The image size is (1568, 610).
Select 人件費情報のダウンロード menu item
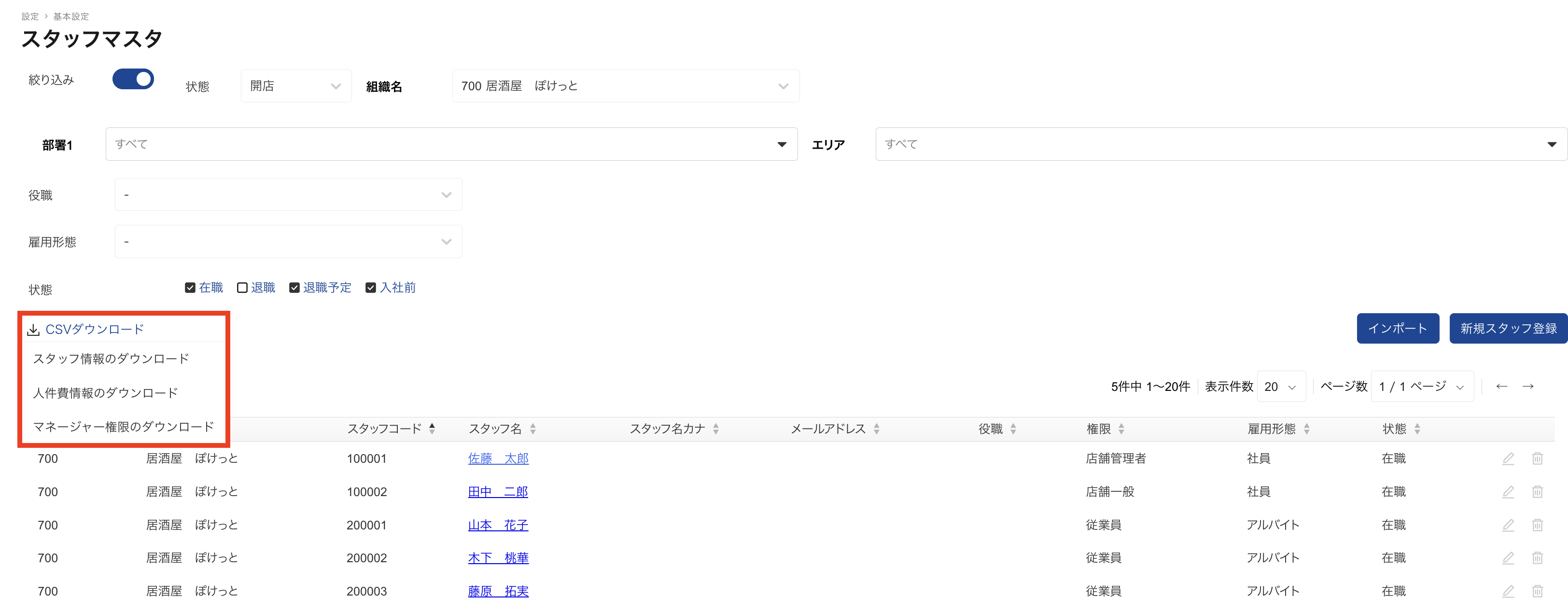105,393
